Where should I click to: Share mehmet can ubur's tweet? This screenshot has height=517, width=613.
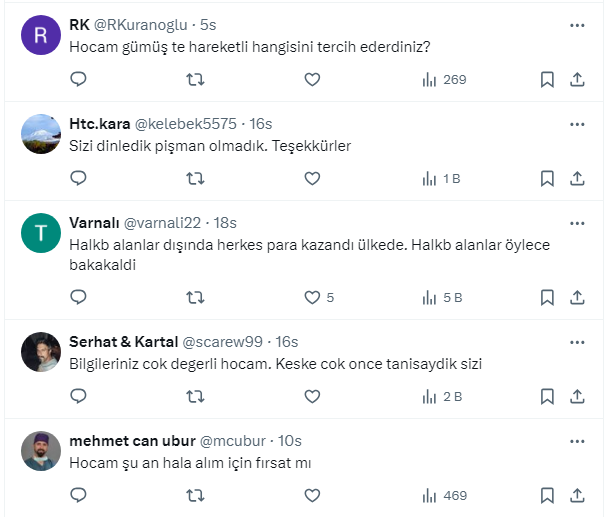tap(577, 494)
